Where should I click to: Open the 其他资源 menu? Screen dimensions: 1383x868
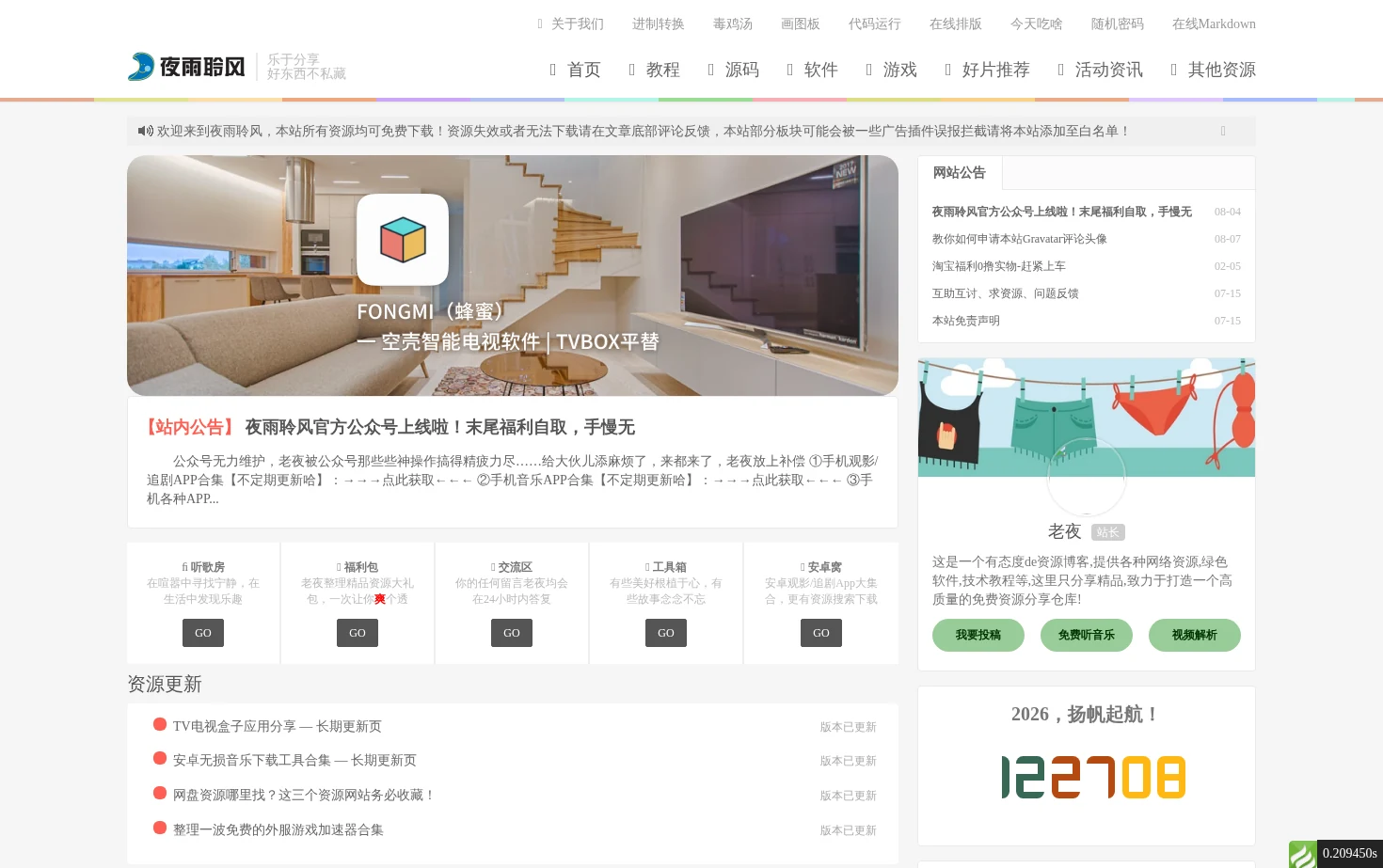click(1214, 70)
